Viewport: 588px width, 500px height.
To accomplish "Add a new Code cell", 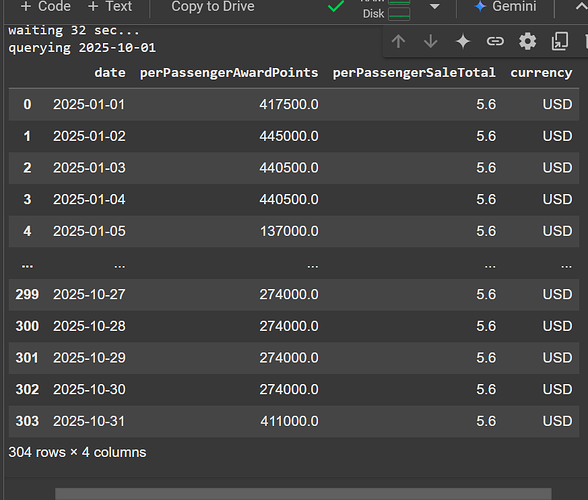I will pos(45,6).
